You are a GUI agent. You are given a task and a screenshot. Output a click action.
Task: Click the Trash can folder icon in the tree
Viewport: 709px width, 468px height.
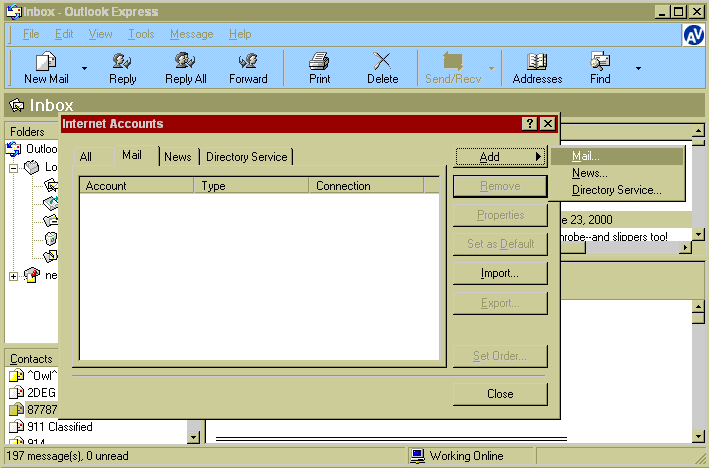coord(51,238)
